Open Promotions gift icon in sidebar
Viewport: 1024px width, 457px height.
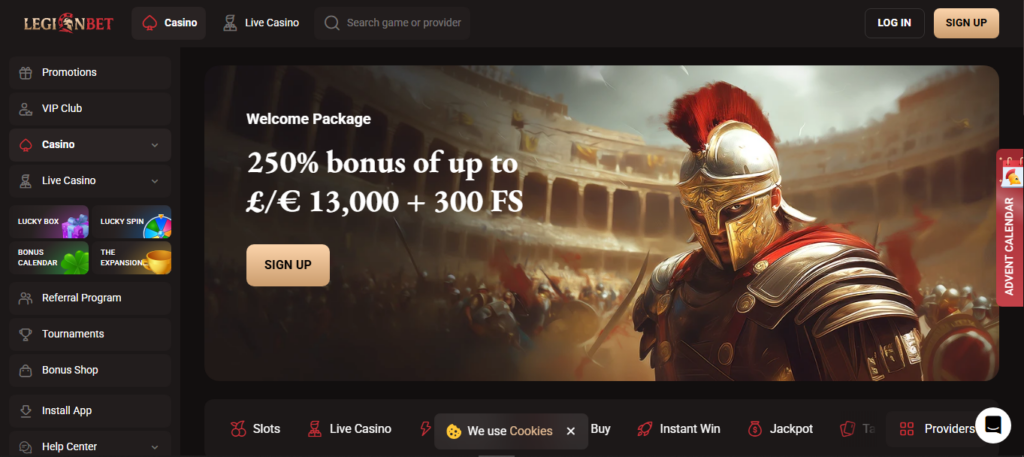(25, 72)
